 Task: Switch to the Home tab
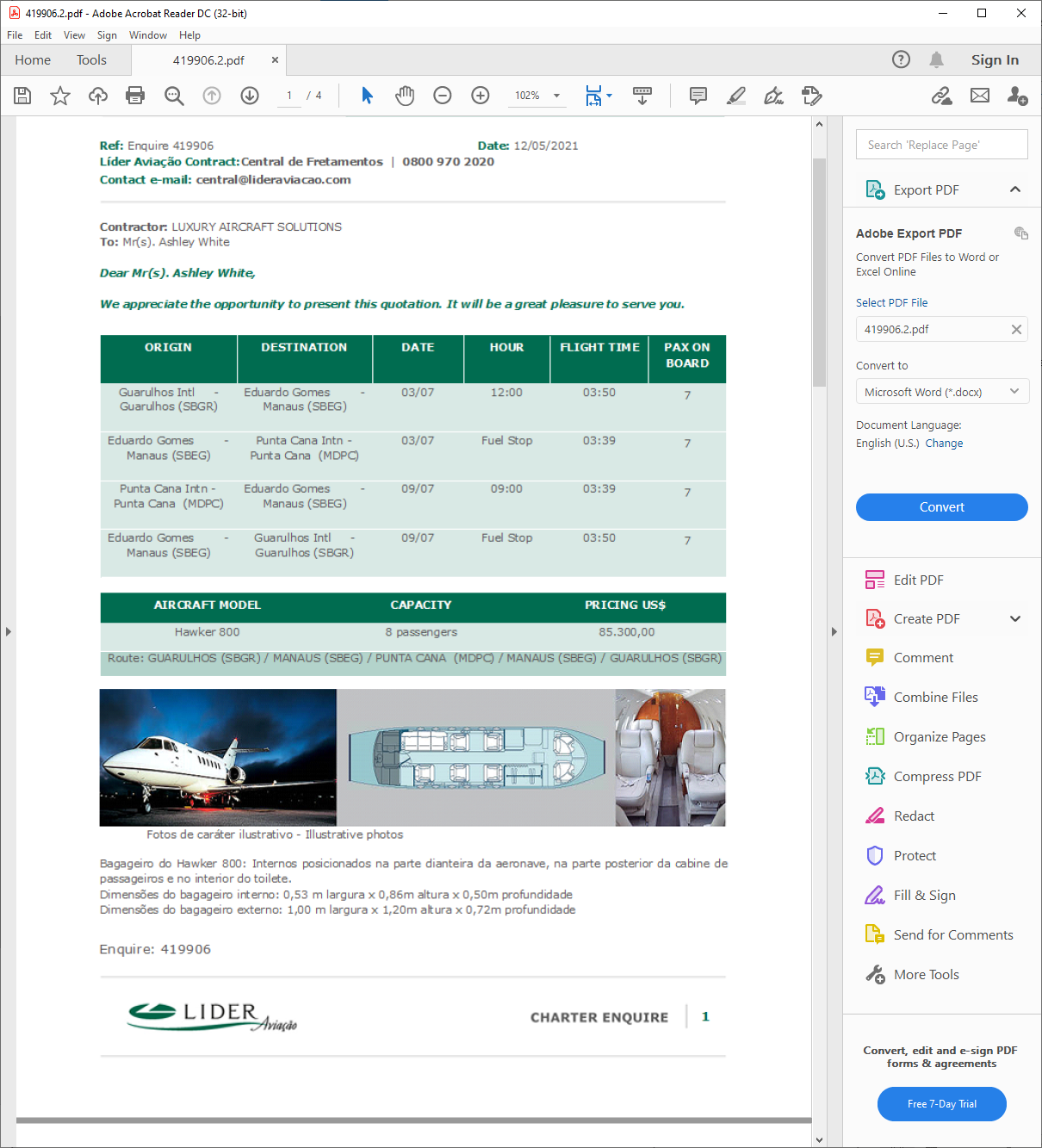pyautogui.click(x=33, y=60)
